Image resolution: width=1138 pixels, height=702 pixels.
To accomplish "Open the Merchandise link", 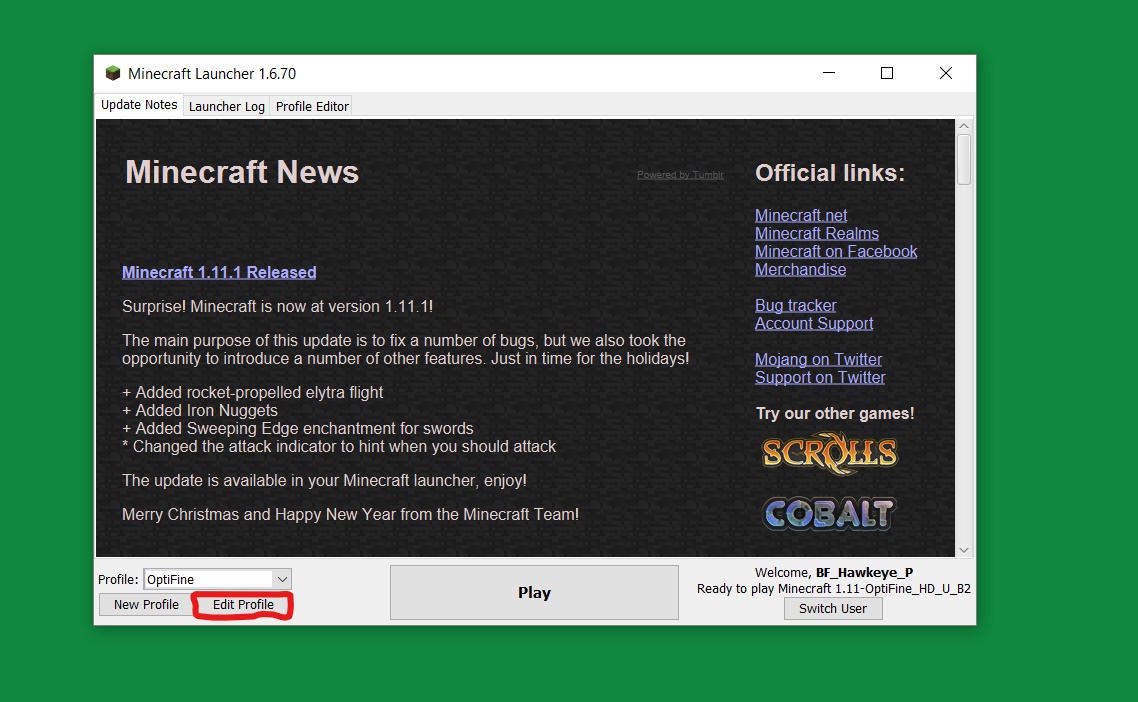I will click(801, 270).
